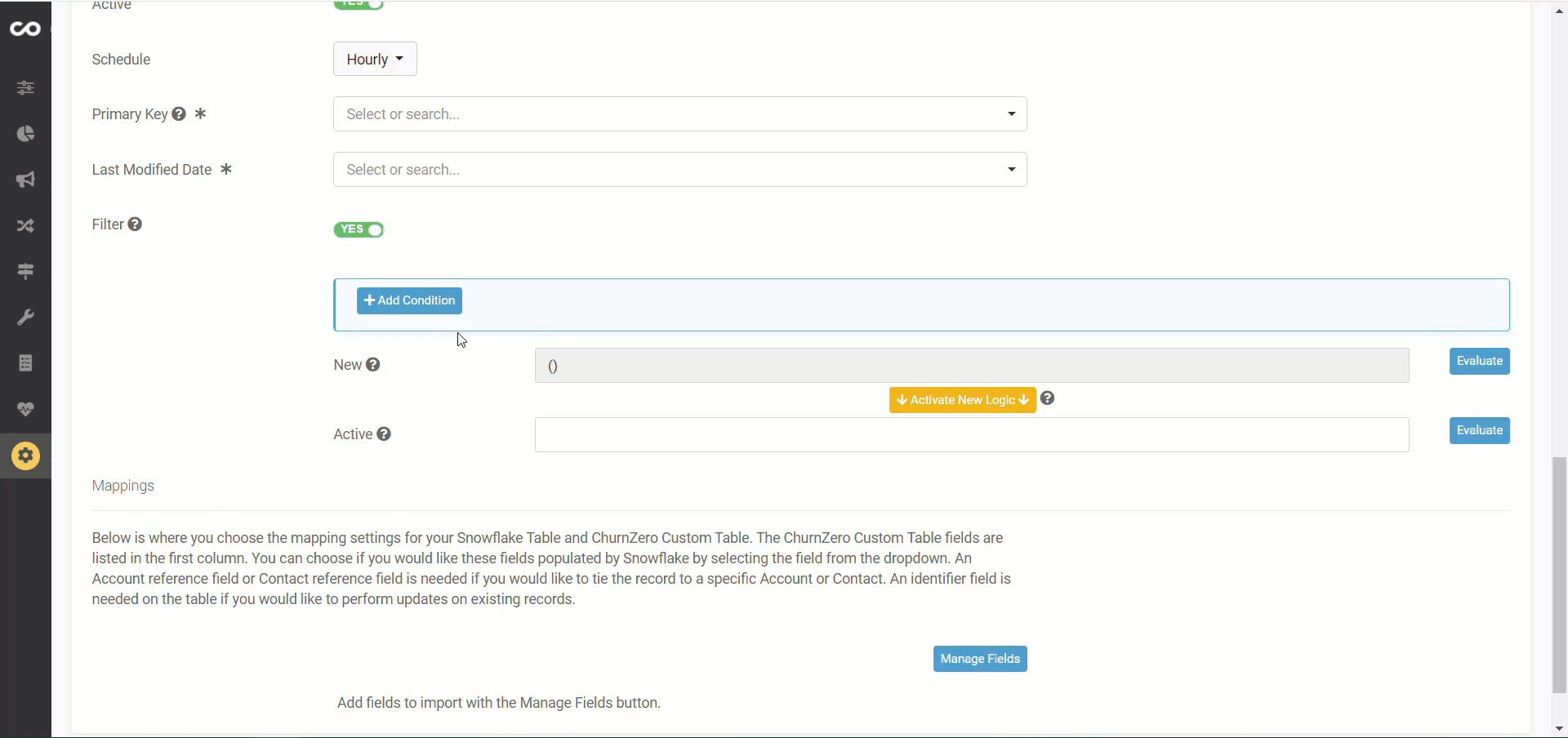Viewport: 1568px width, 738px height.
Task: Click the Filter help question icon
Action: click(135, 224)
